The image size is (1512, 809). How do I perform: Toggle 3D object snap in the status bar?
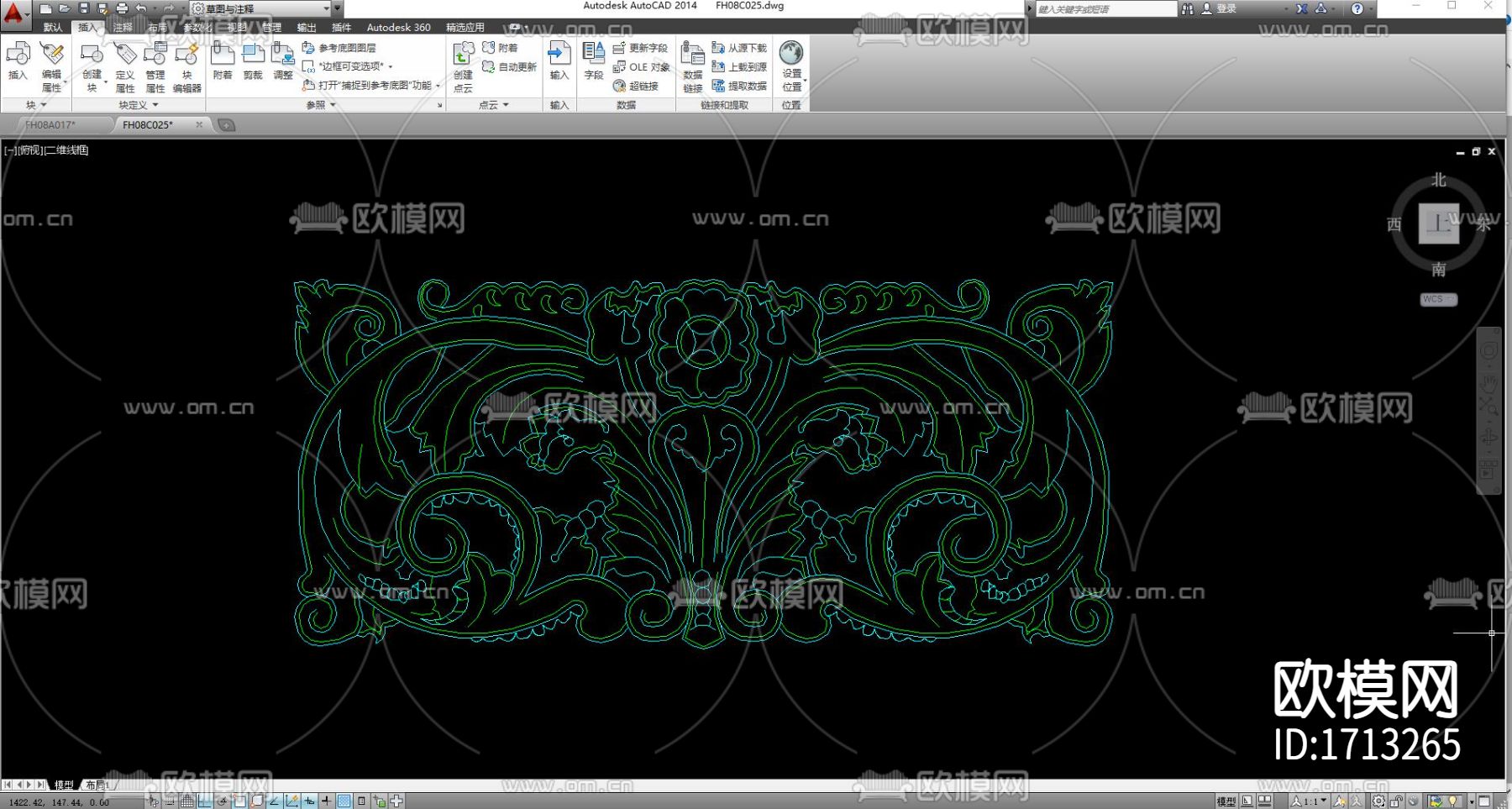(257, 801)
